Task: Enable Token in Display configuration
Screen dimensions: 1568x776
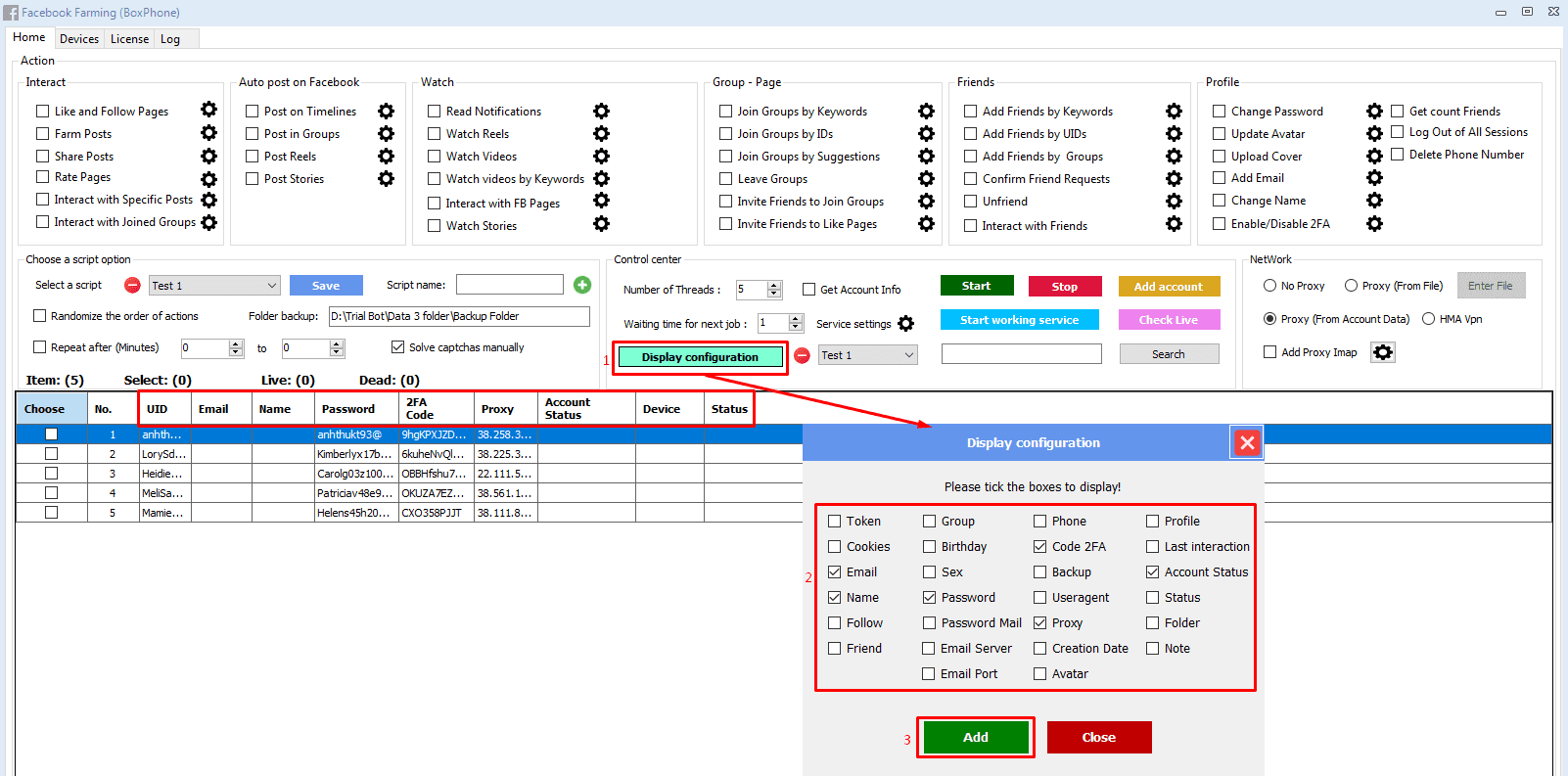Action: tap(835, 522)
